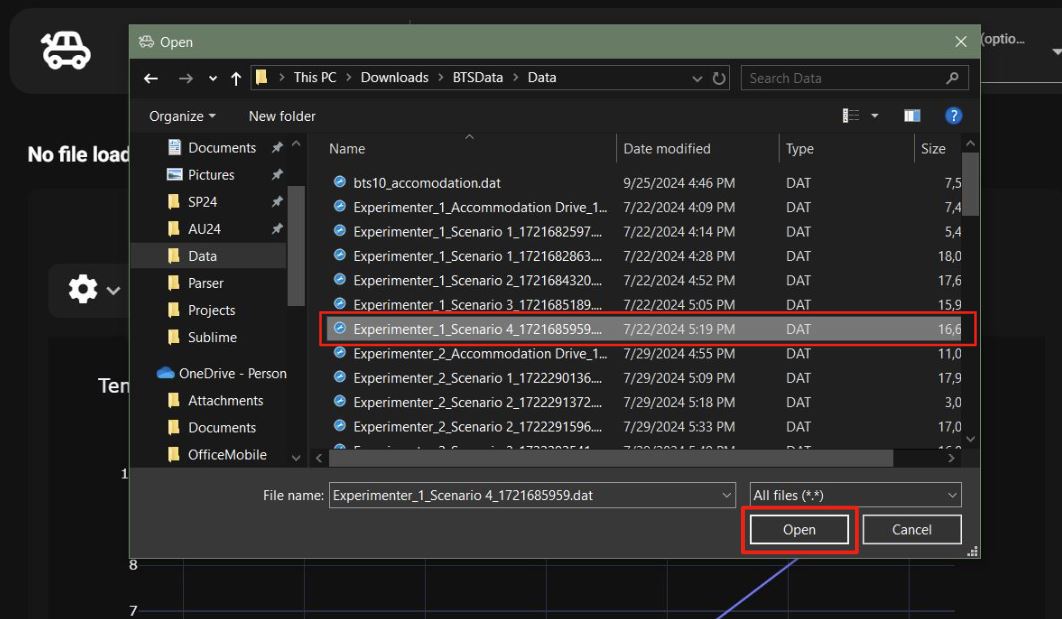
Task: Sort files by the Type column
Action: [800, 148]
